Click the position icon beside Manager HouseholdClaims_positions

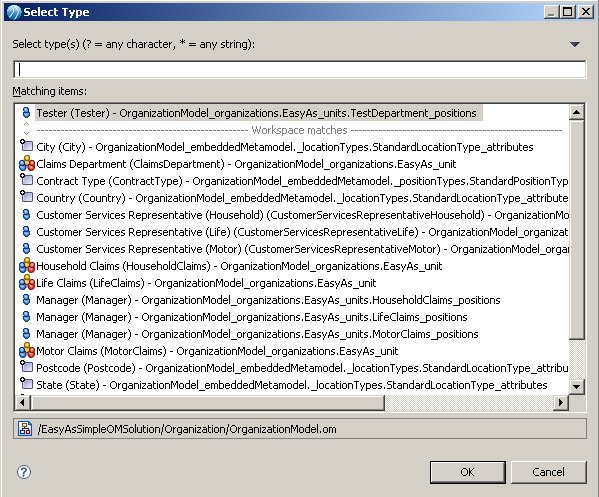point(26,300)
